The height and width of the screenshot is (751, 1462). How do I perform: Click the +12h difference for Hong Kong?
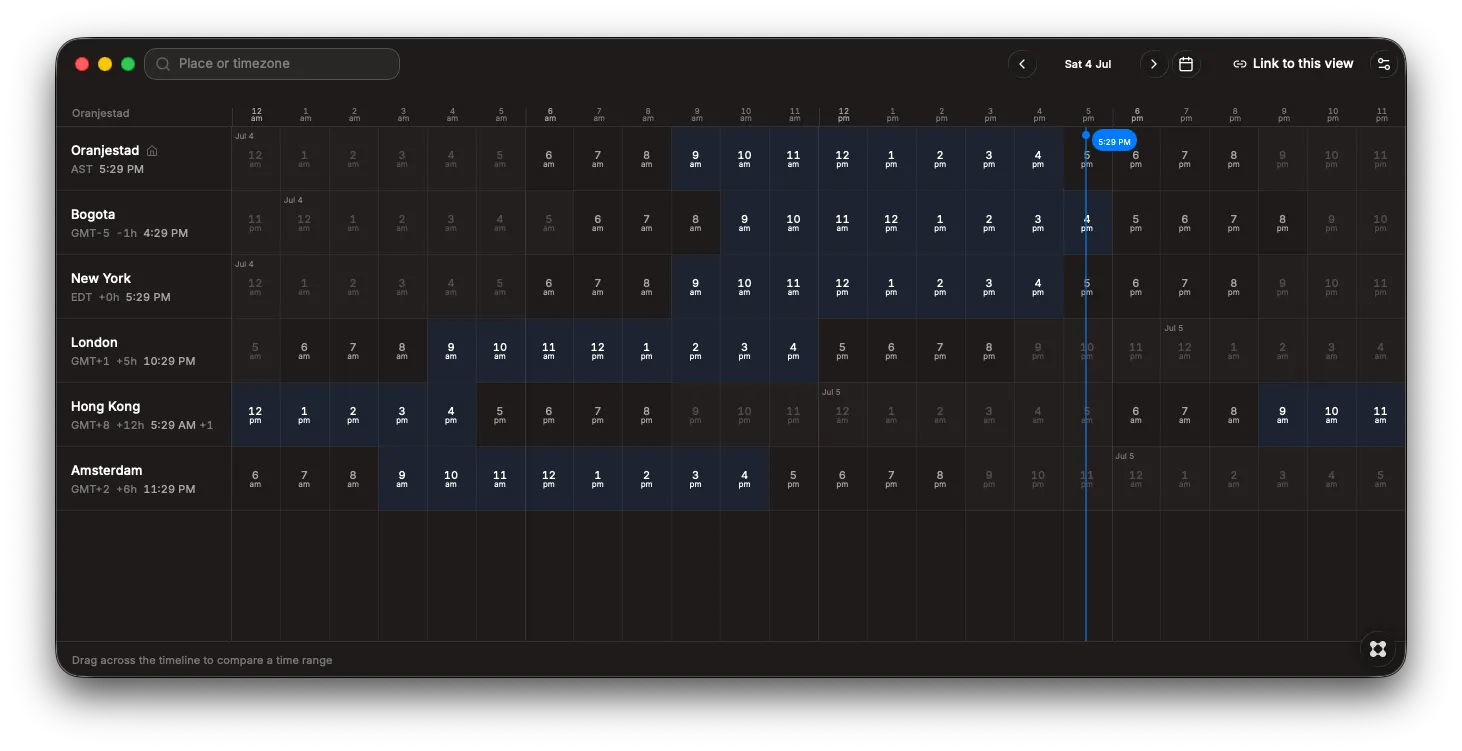[130, 425]
